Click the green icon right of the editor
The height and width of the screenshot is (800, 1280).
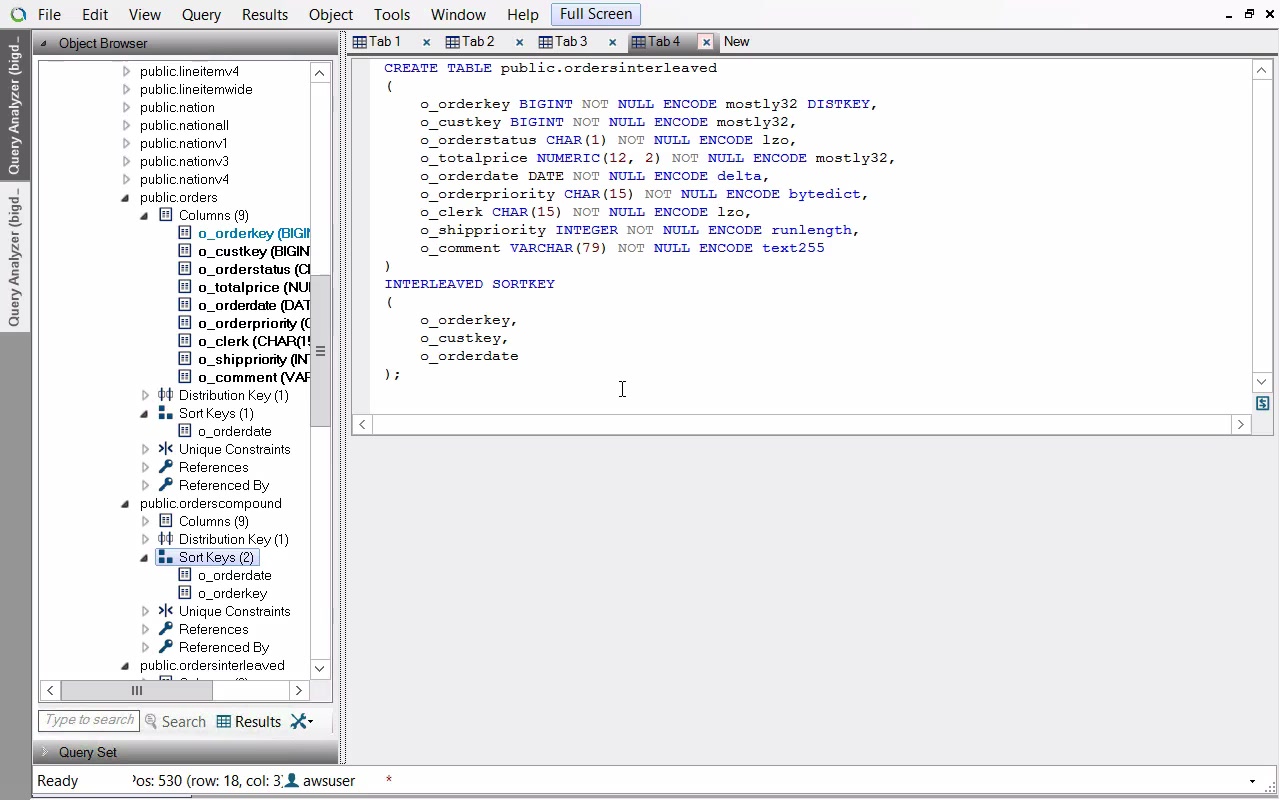click(1262, 403)
